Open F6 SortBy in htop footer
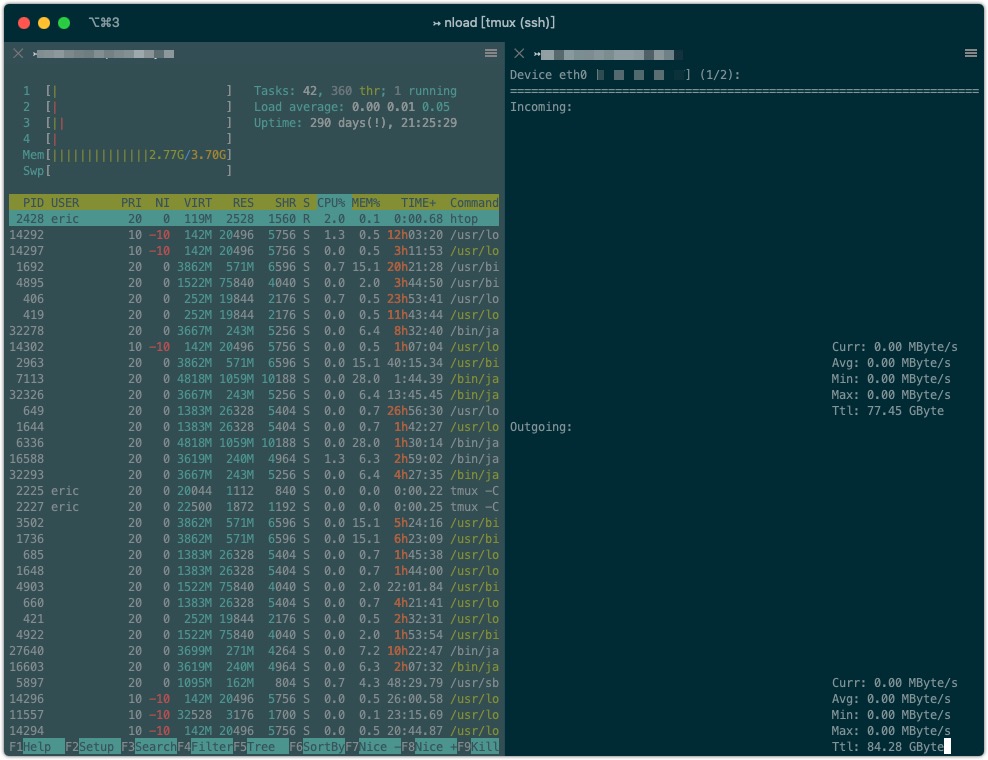The width and height of the screenshot is (988, 760). pyautogui.click(x=317, y=747)
